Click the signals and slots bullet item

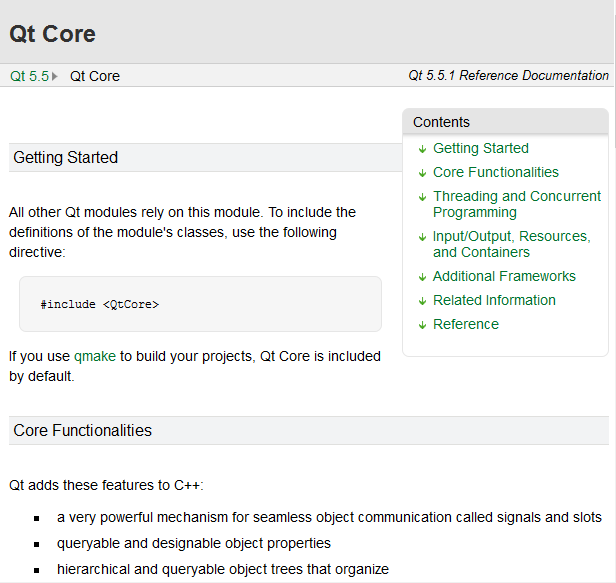coord(329,518)
